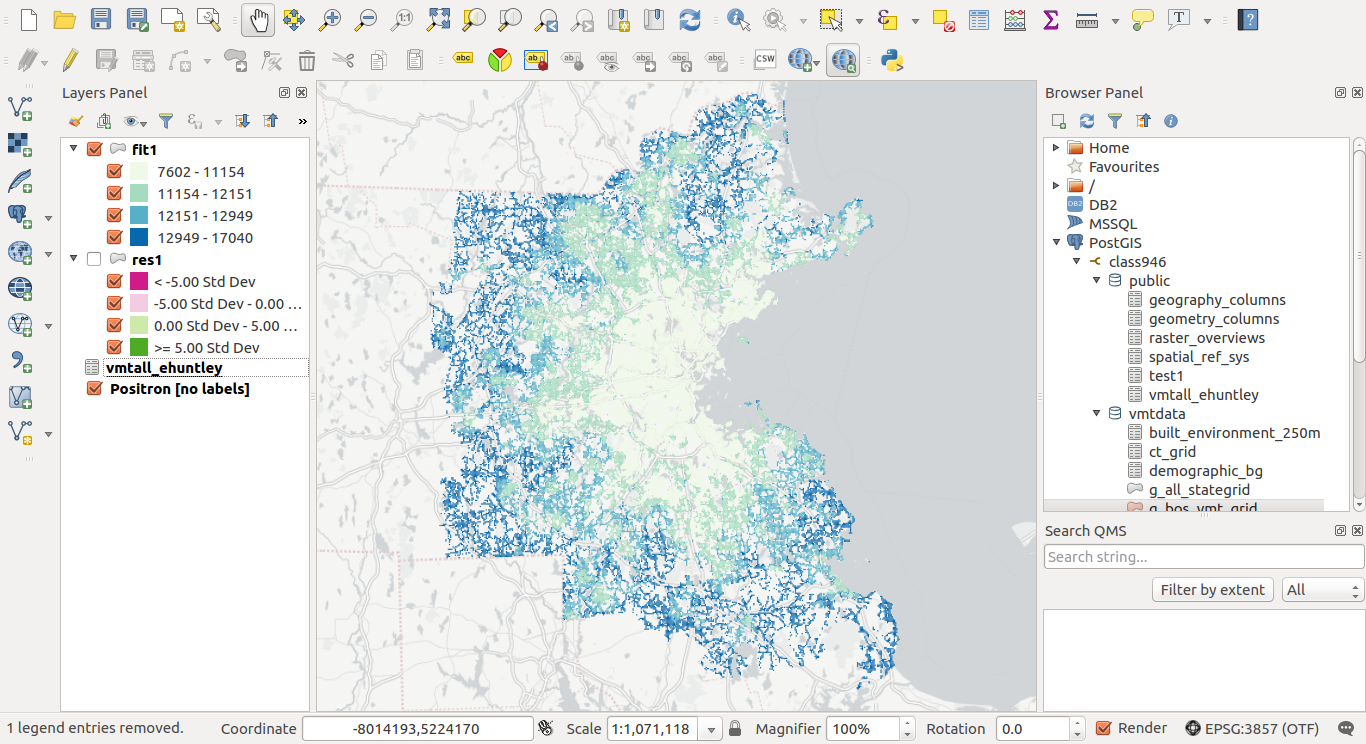Select built_environment_250m in the browser tree

pos(1234,433)
